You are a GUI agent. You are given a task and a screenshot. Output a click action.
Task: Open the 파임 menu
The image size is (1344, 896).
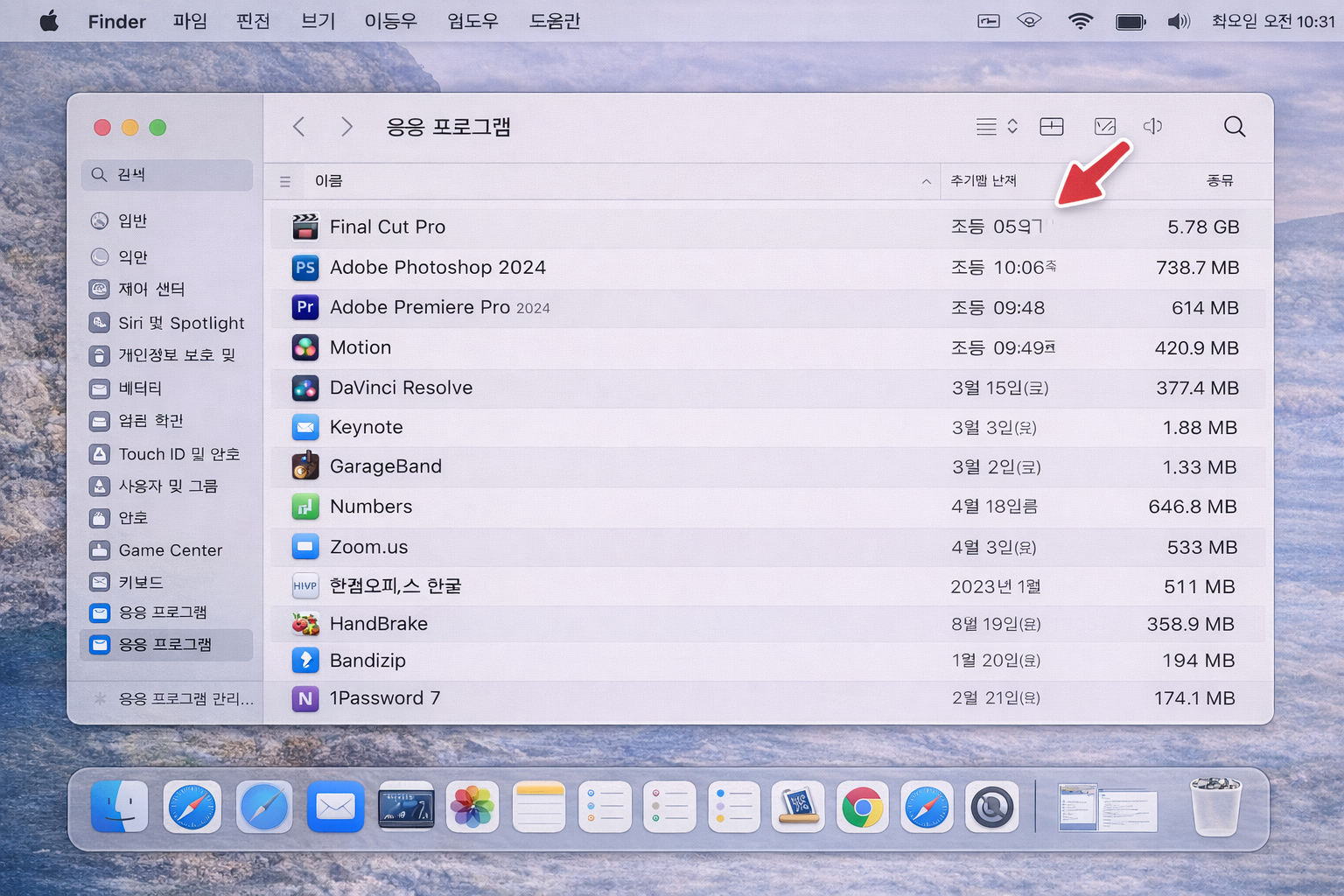click(190, 21)
